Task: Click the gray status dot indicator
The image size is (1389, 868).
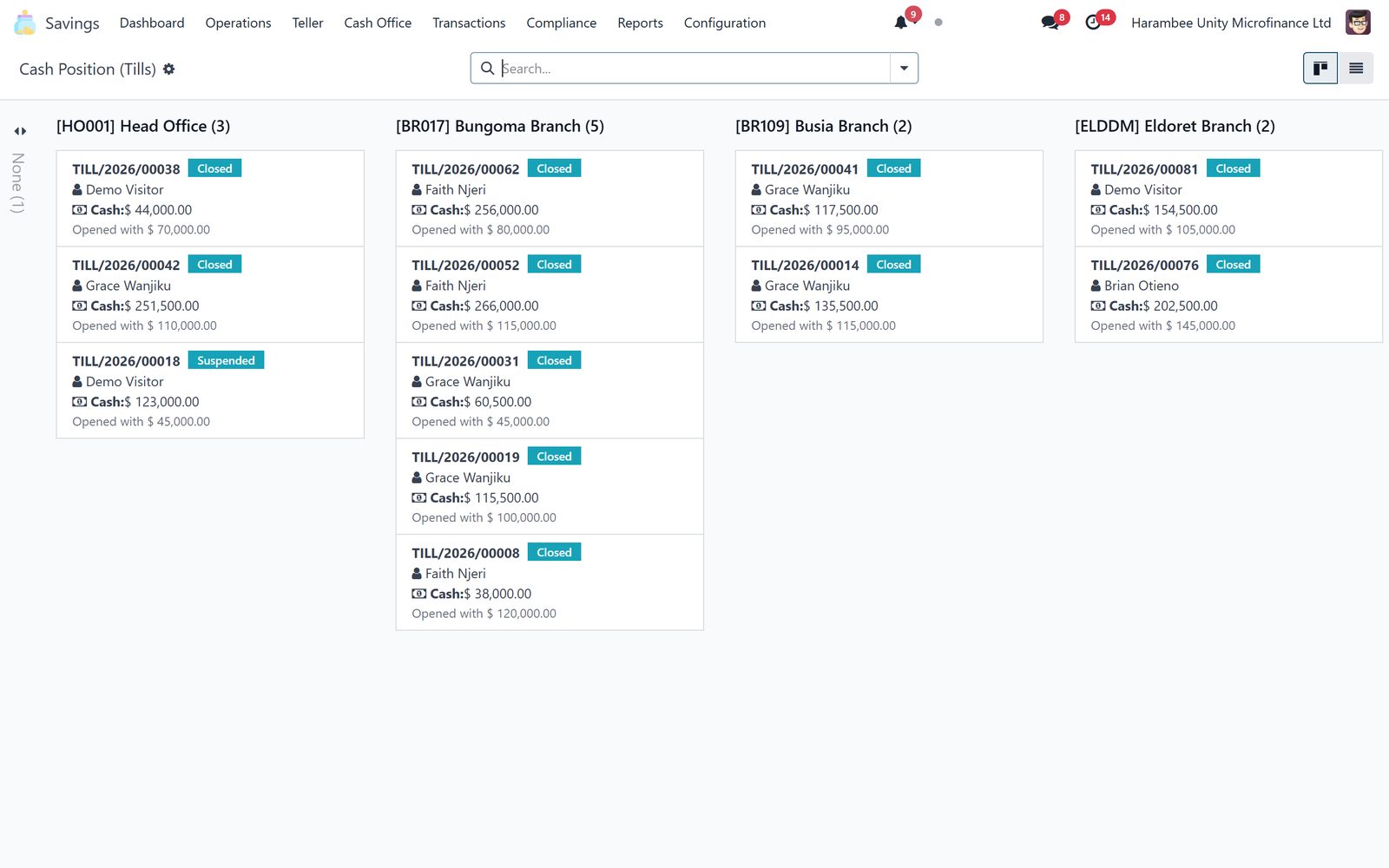Action: click(x=938, y=23)
